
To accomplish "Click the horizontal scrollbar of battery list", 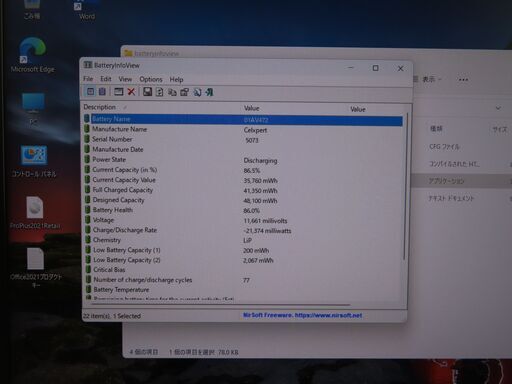I will click(220, 304).
